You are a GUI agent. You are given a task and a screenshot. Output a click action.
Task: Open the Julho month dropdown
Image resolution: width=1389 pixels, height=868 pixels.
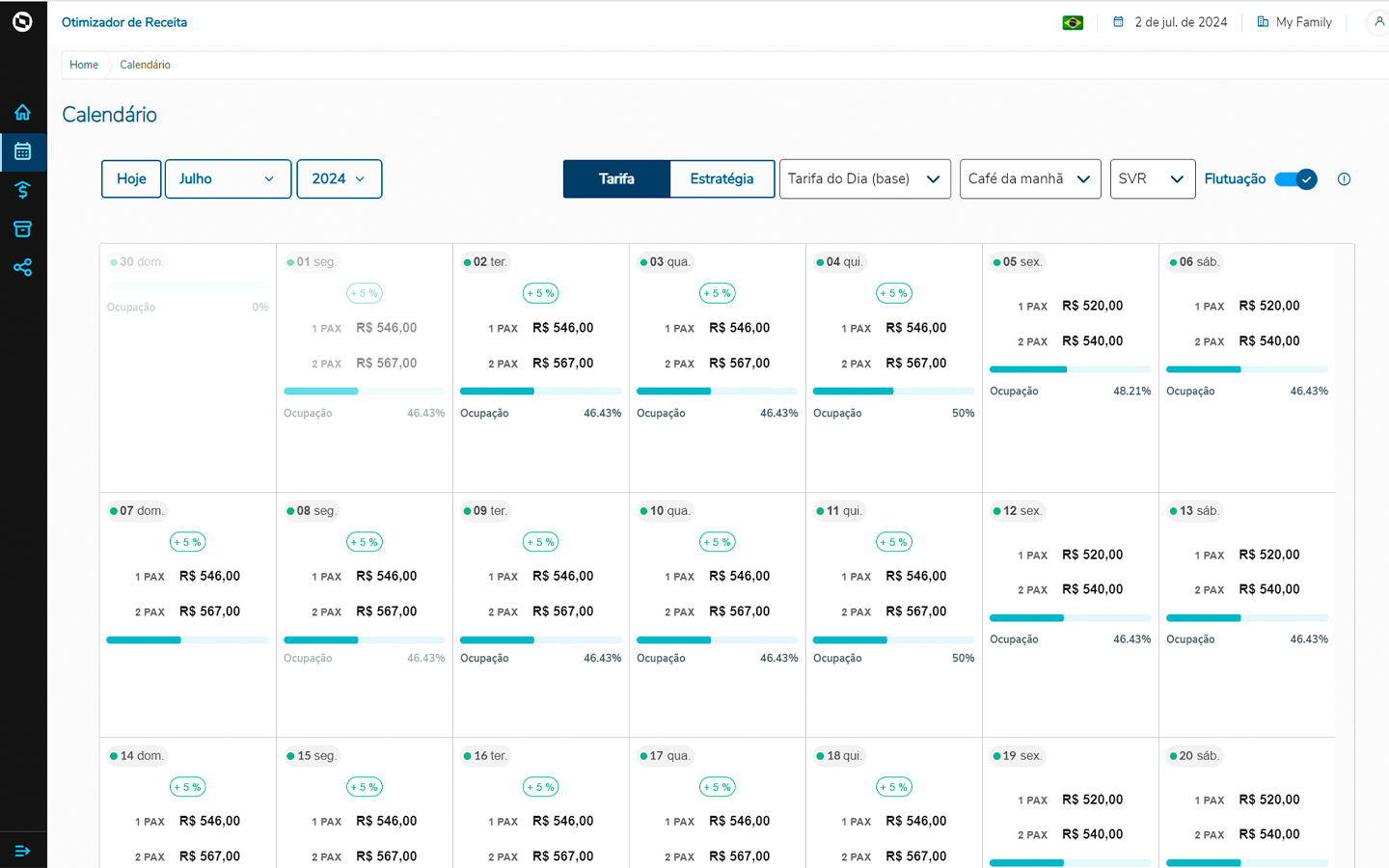tap(228, 179)
